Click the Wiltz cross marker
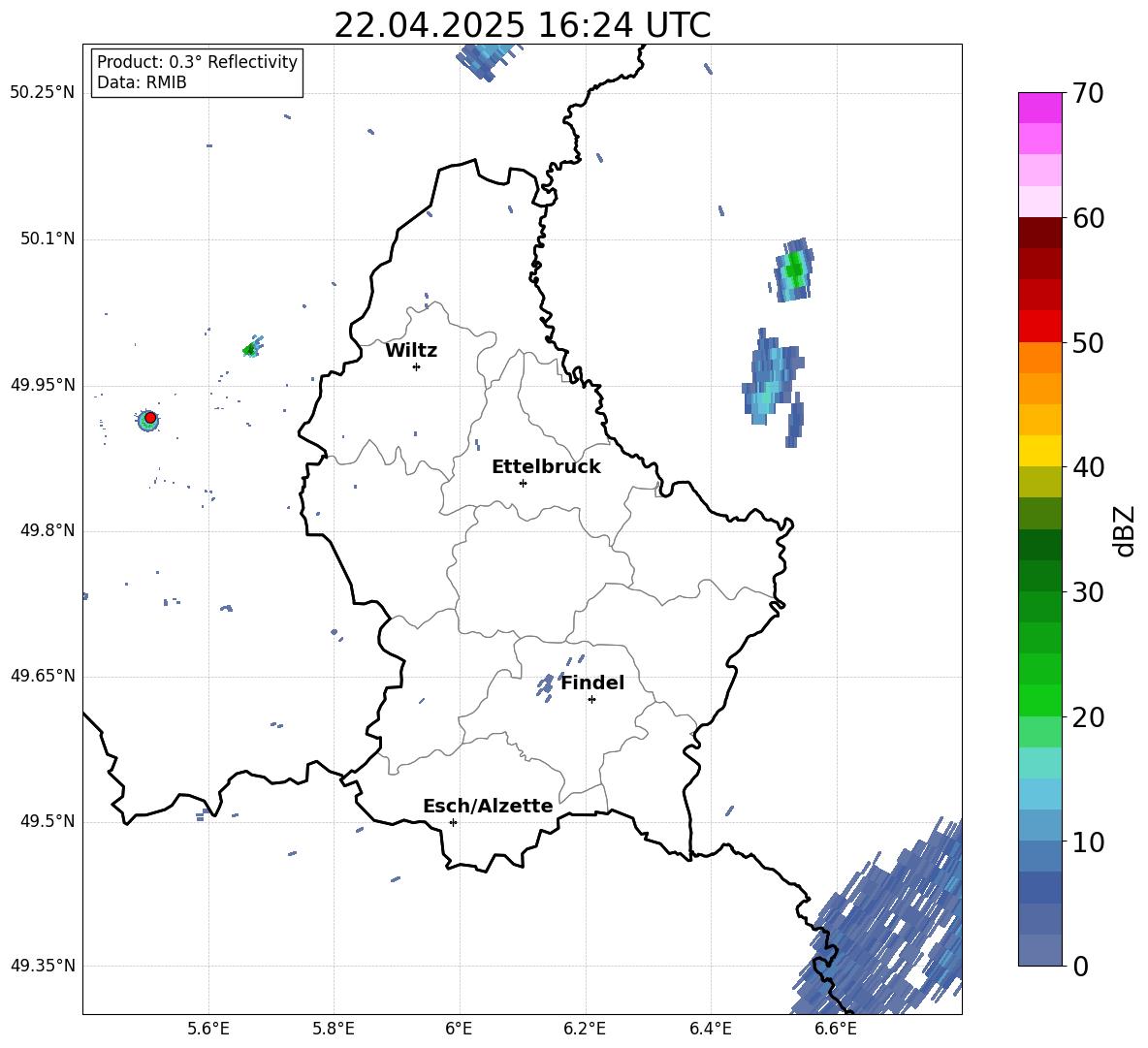 click(x=416, y=366)
